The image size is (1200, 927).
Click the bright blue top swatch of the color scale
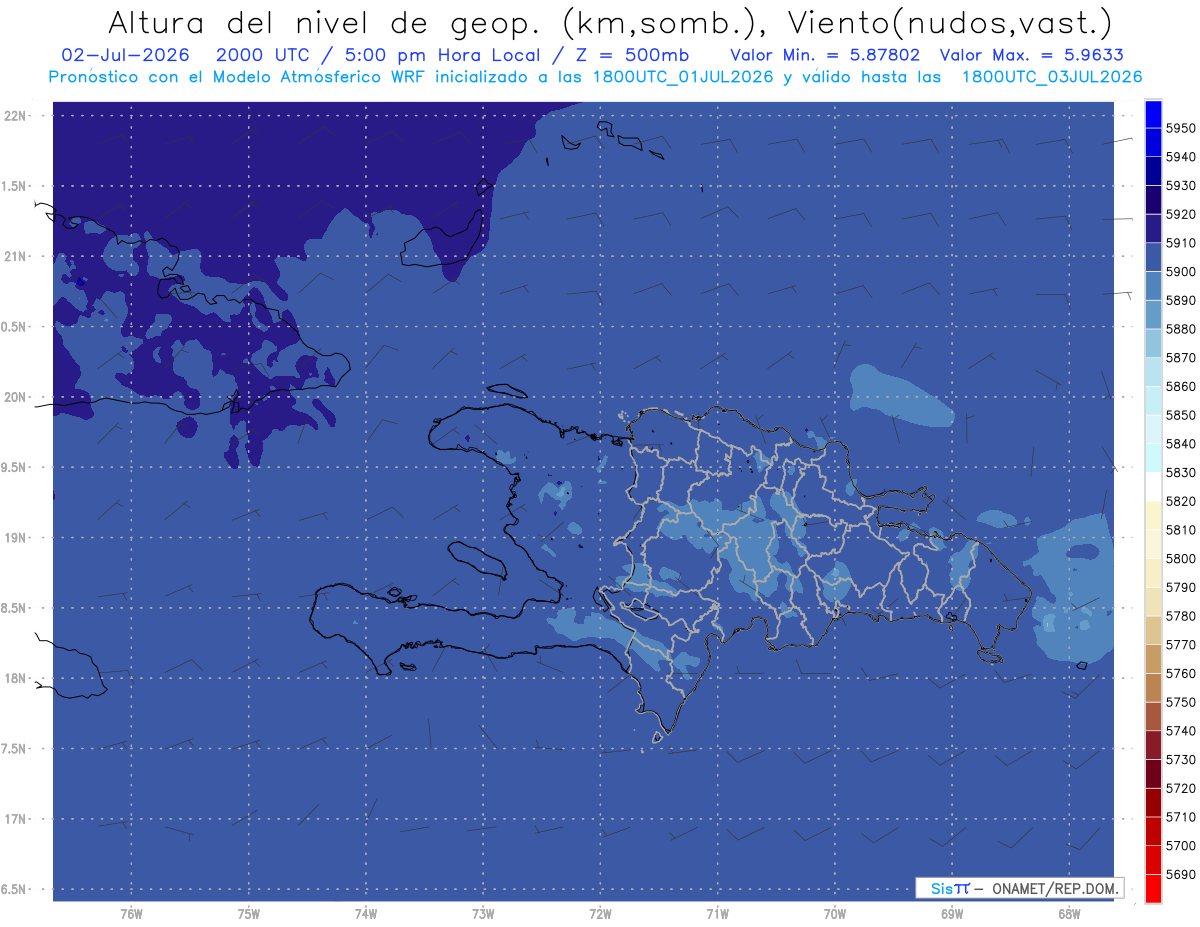pos(1153,114)
